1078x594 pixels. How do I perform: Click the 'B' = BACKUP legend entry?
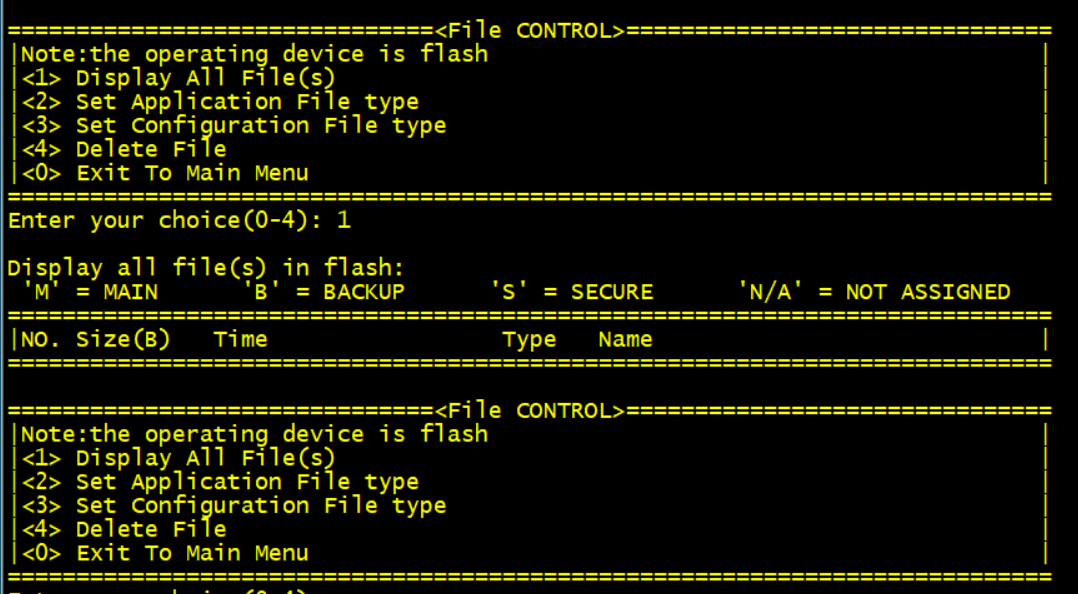point(324,292)
